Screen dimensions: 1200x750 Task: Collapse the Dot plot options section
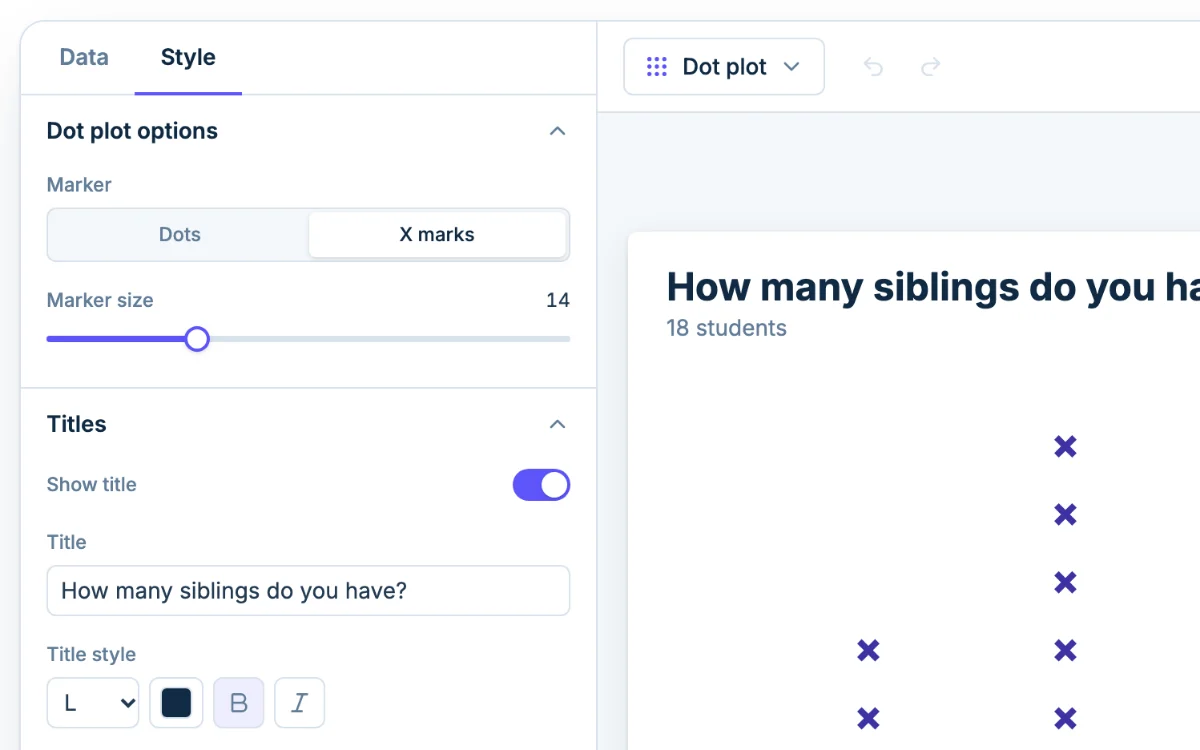pyautogui.click(x=558, y=131)
